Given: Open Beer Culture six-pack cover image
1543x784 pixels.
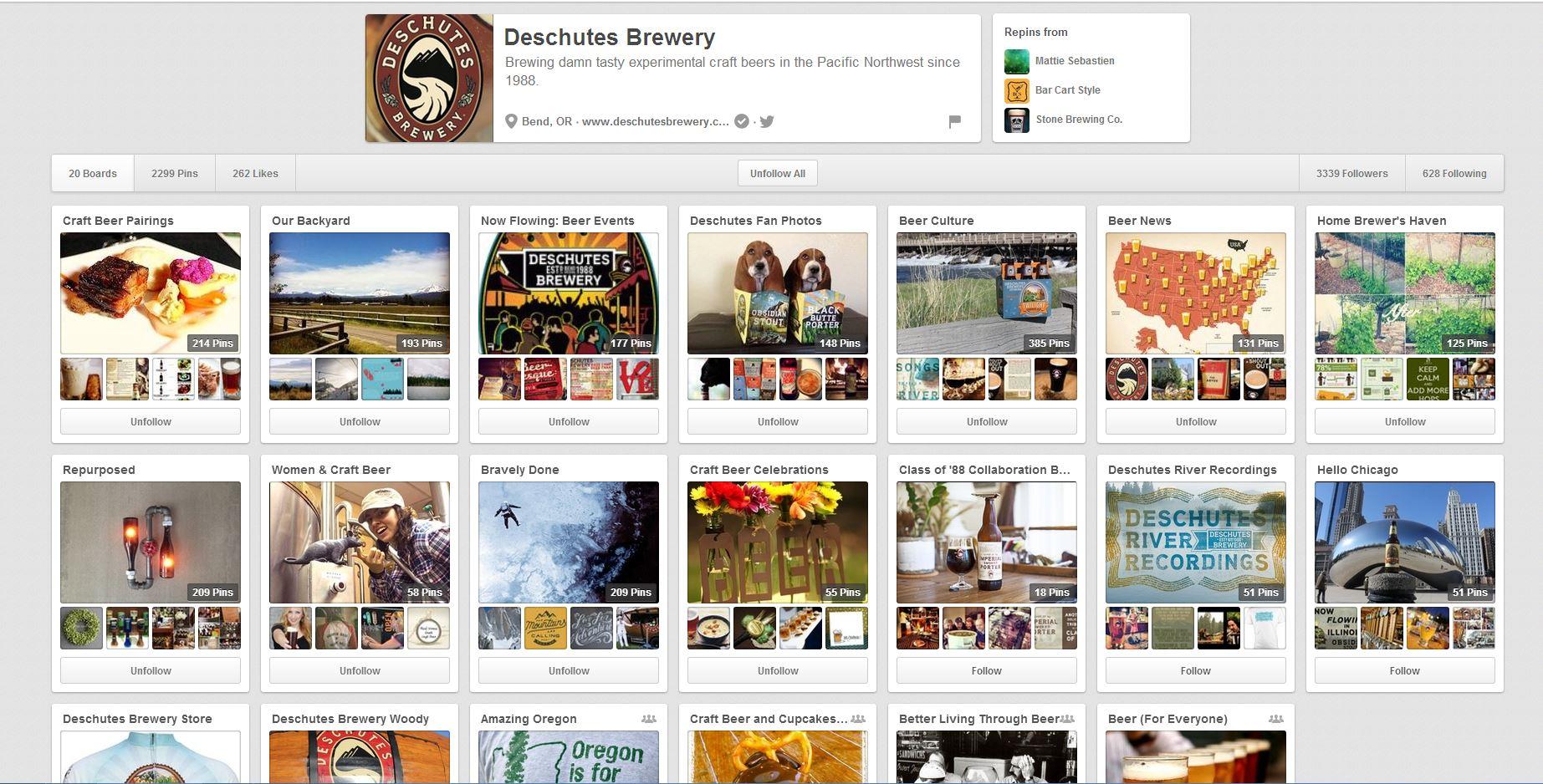Looking at the screenshot, I should (x=987, y=293).
